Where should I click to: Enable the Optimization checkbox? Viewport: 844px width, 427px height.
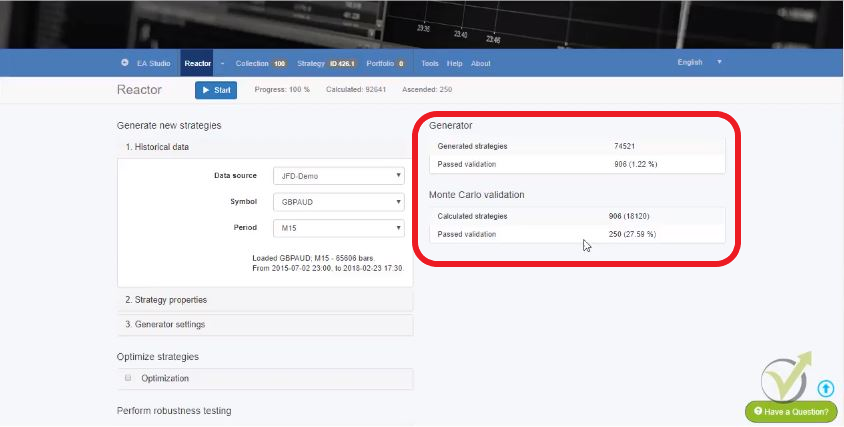pyautogui.click(x=128, y=378)
